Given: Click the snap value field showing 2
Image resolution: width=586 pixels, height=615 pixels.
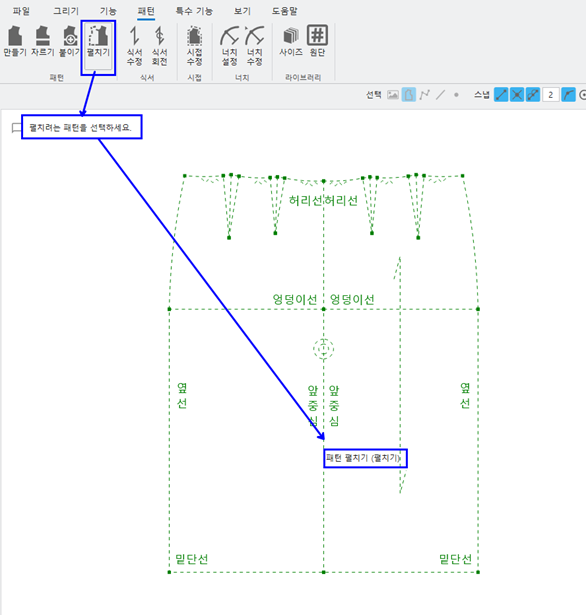Looking at the screenshot, I should click(551, 95).
